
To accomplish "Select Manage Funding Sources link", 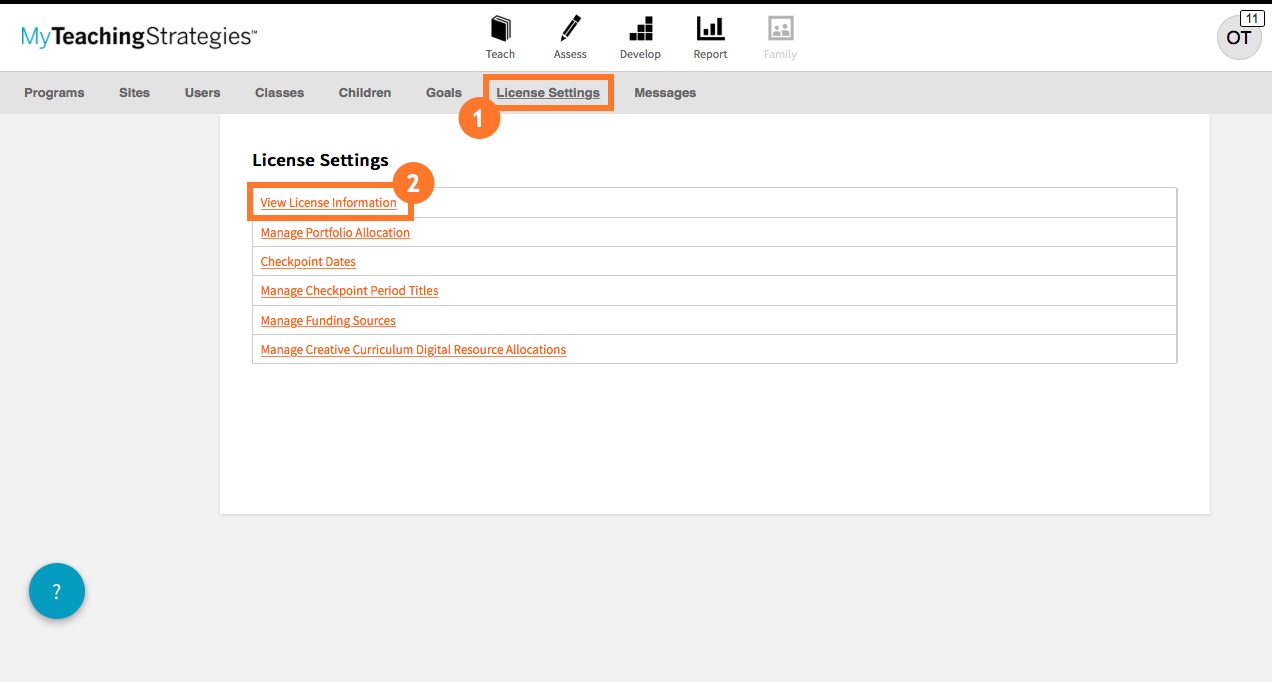I will click(x=328, y=321).
